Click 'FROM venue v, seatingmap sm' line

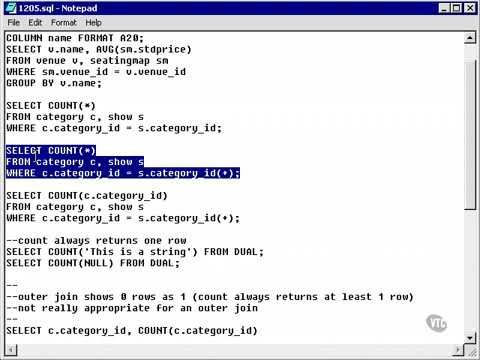click(x=87, y=61)
